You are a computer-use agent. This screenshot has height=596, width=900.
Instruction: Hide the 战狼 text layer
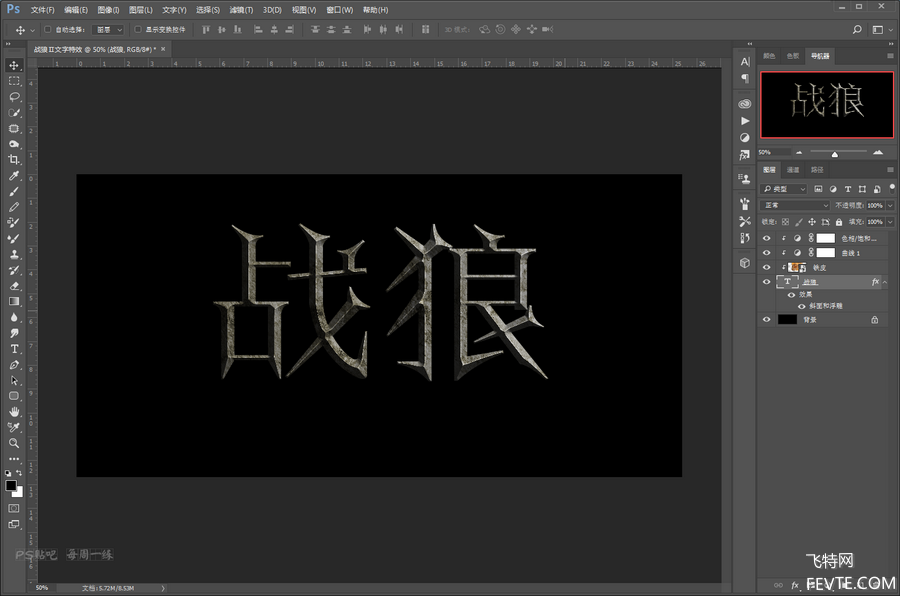pyautogui.click(x=767, y=282)
